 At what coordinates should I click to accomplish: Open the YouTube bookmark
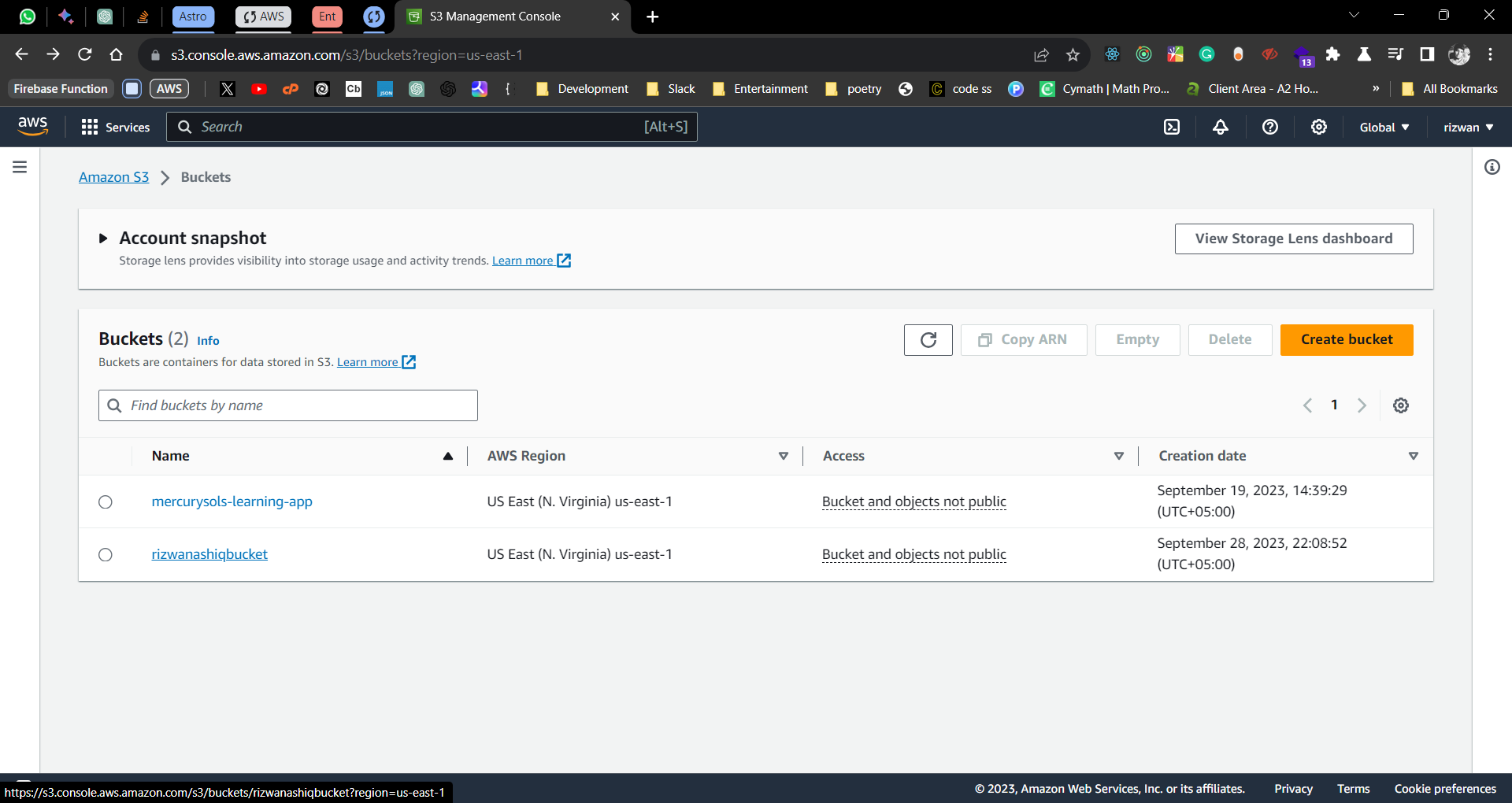[x=259, y=89]
